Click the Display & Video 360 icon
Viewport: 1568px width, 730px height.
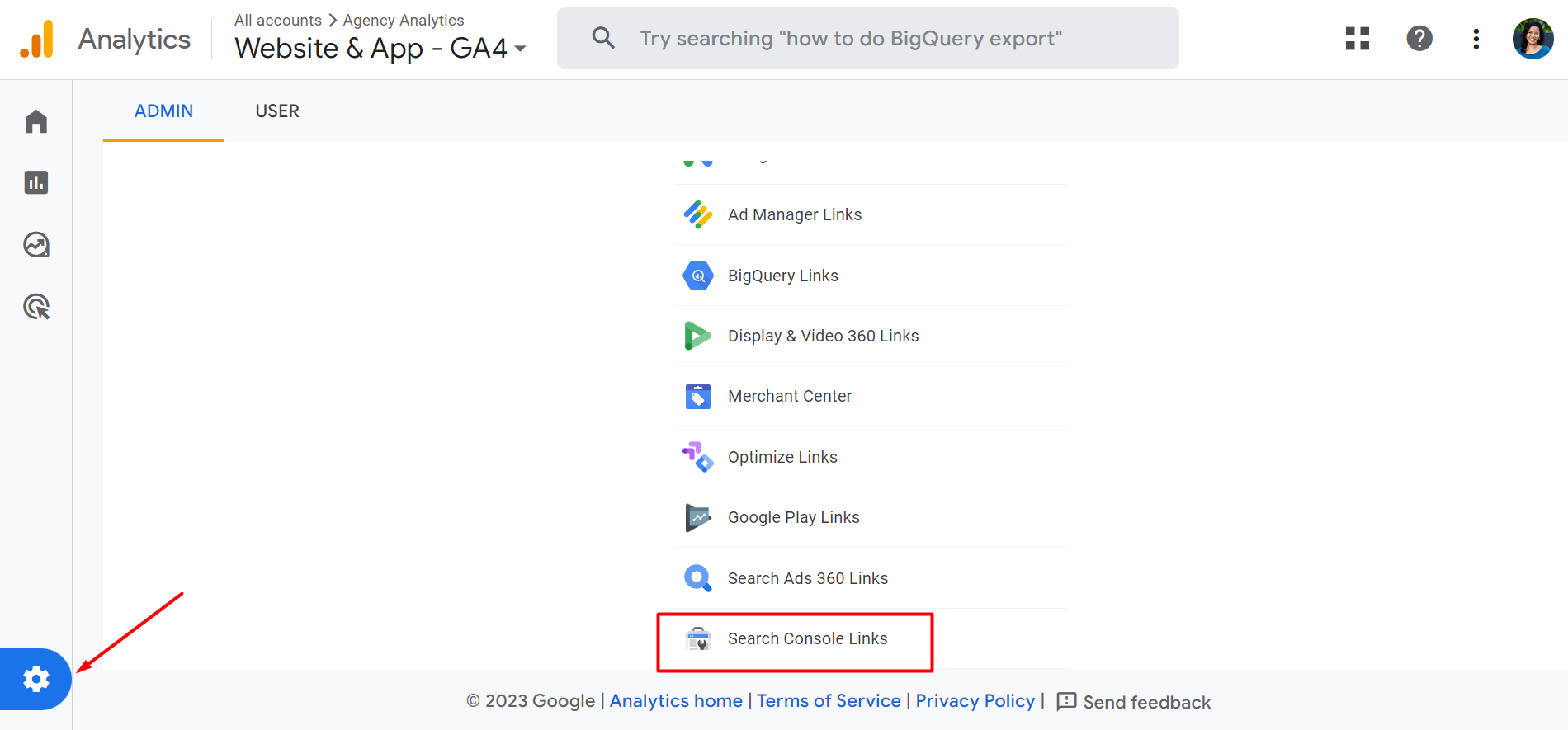698,336
